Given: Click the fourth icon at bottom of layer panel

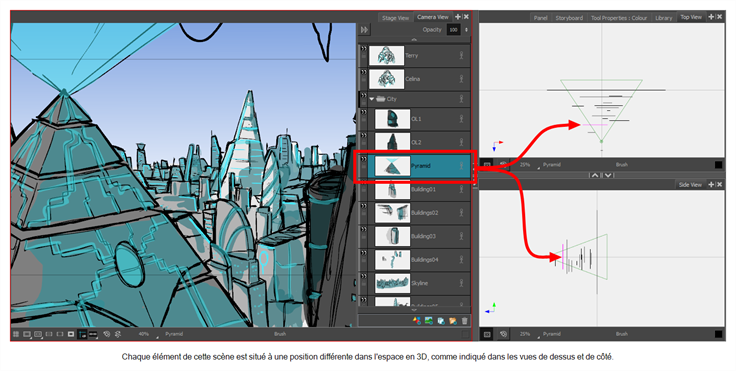Looking at the screenshot, I should point(452,321).
